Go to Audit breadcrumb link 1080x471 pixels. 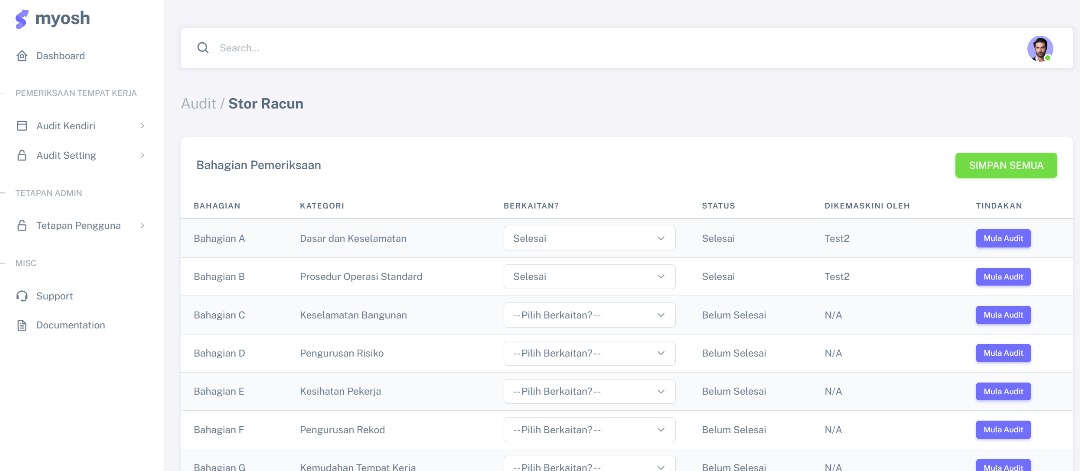[198, 104]
